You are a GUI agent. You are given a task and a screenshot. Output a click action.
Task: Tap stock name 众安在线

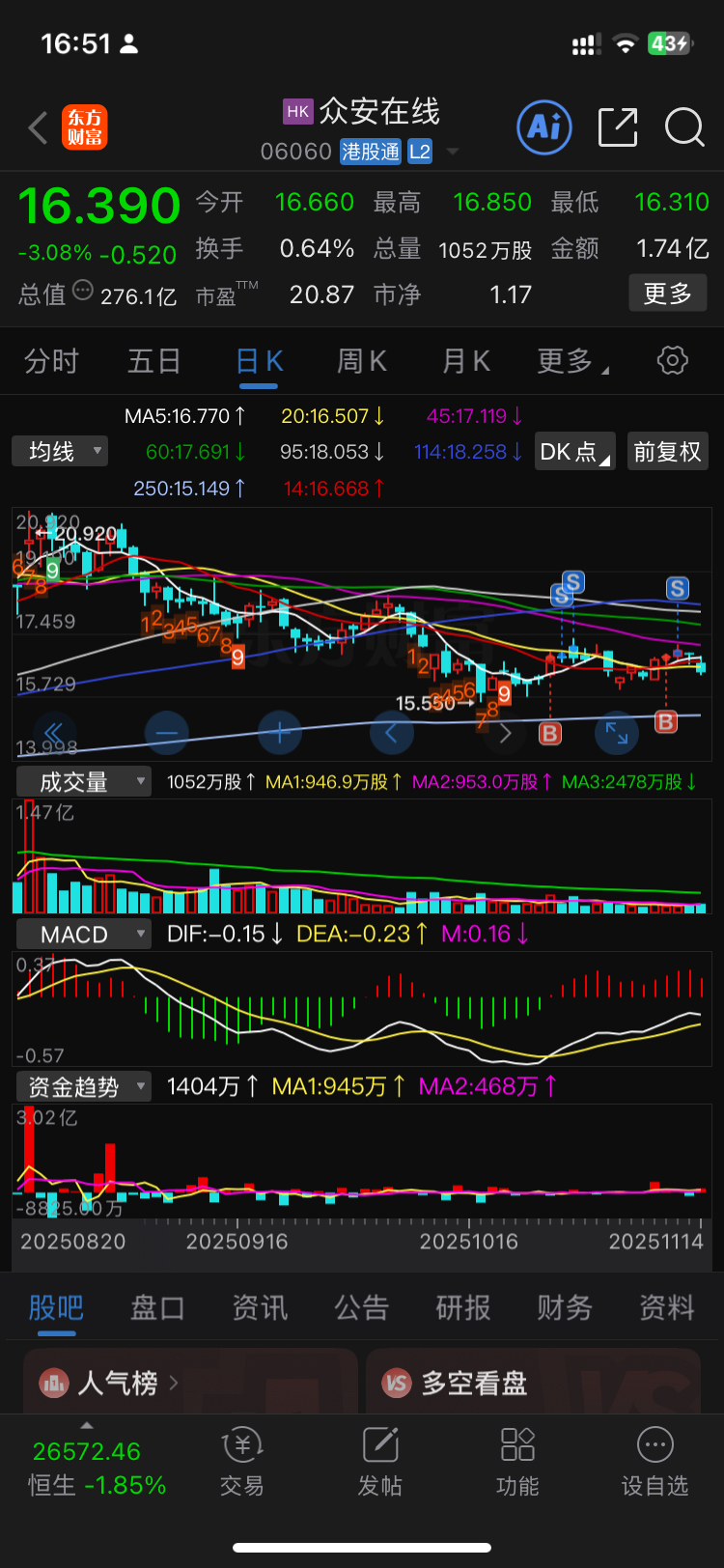pos(379,112)
